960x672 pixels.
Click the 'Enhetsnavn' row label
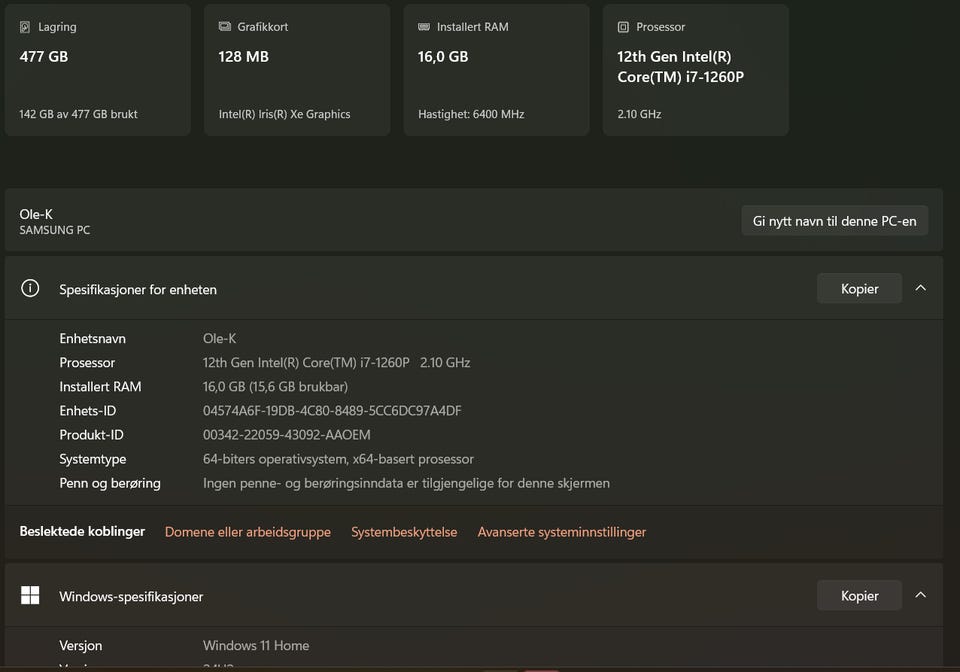(92, 338)
